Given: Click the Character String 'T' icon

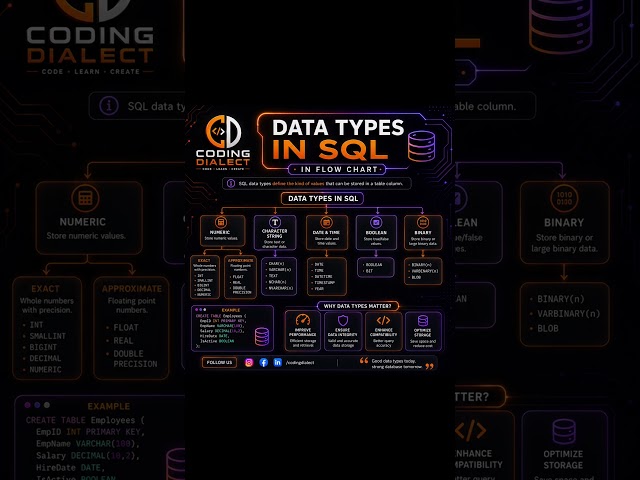Looking at the screenshot, I should click(275, 222).
